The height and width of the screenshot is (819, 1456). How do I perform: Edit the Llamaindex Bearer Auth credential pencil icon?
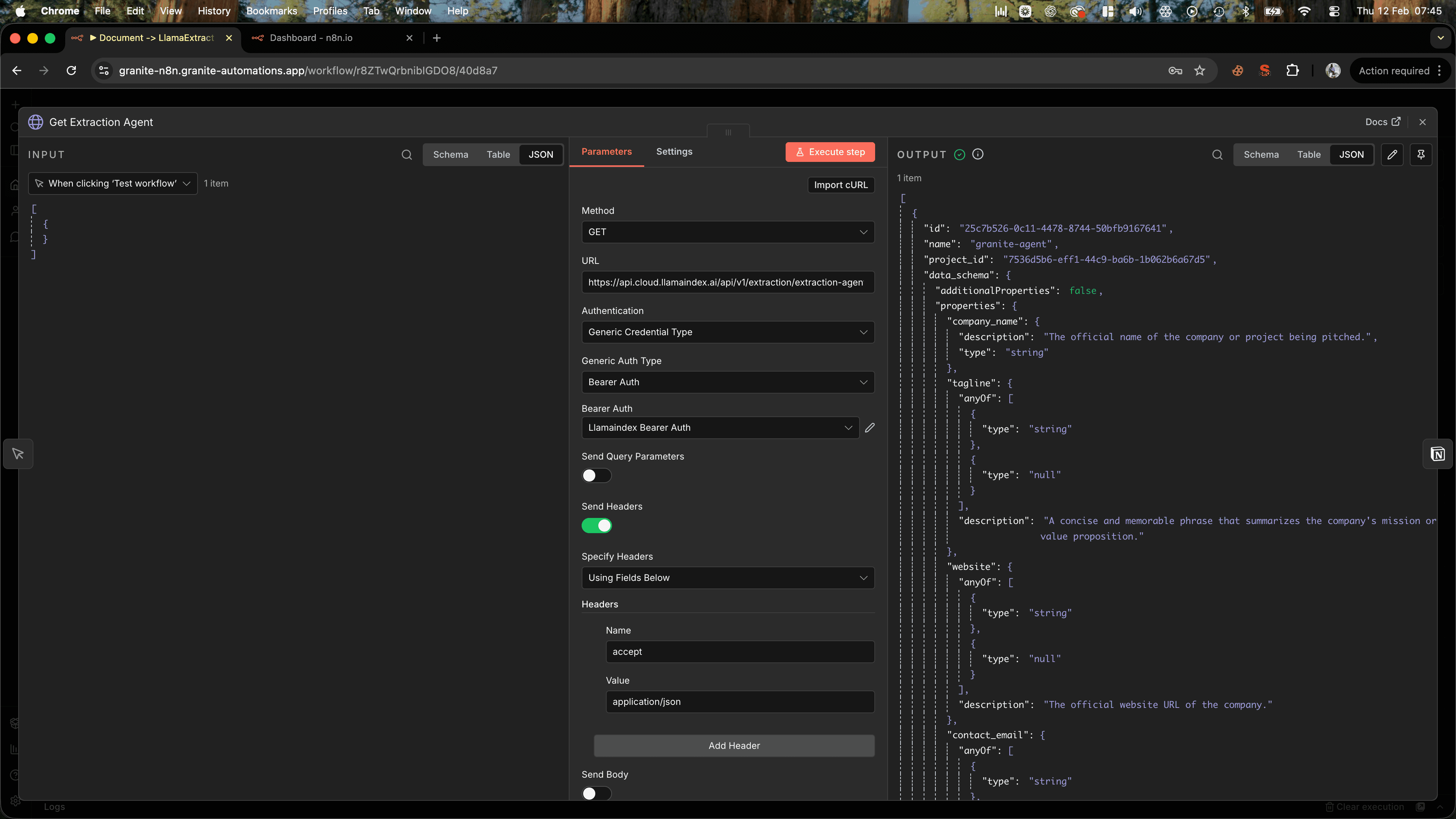coord(869,428)
